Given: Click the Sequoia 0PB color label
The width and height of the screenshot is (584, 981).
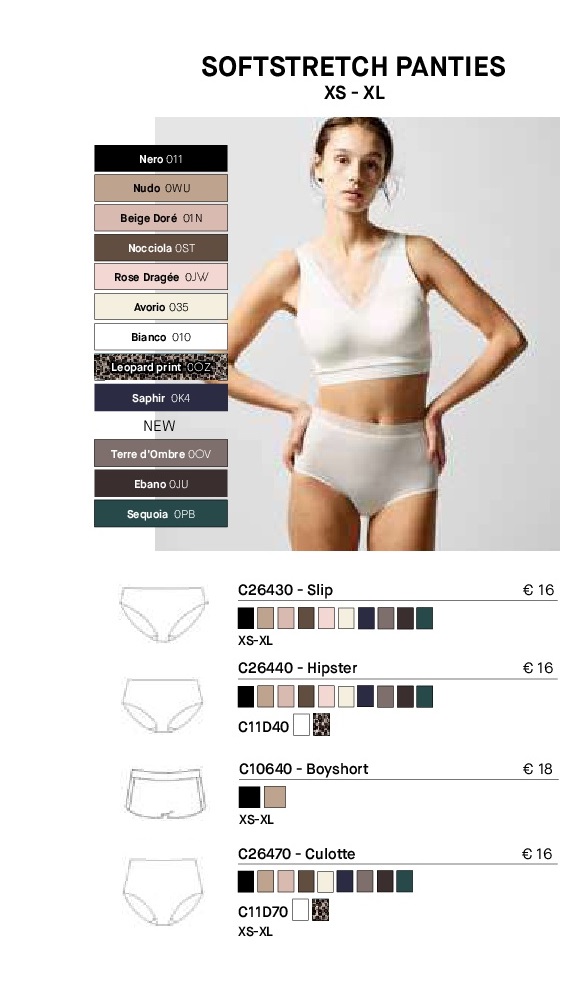Looking at the screenshot, I should click(x=161, y=514).
